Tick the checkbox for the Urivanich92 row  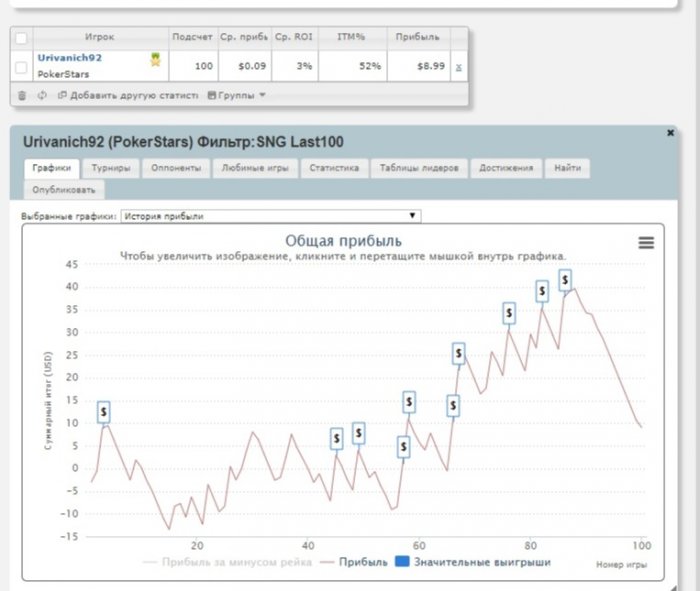tap(21, 67)
